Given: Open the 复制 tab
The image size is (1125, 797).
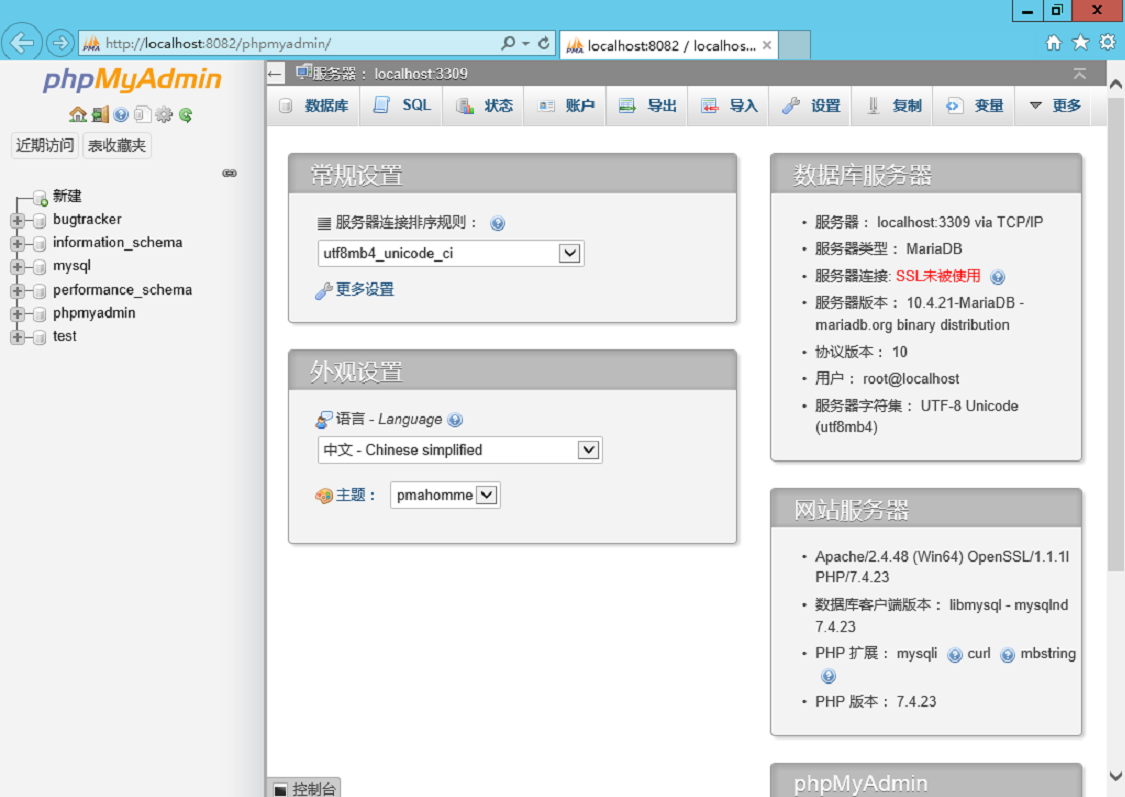Looking at the screenshot, I should pos(893,106).
